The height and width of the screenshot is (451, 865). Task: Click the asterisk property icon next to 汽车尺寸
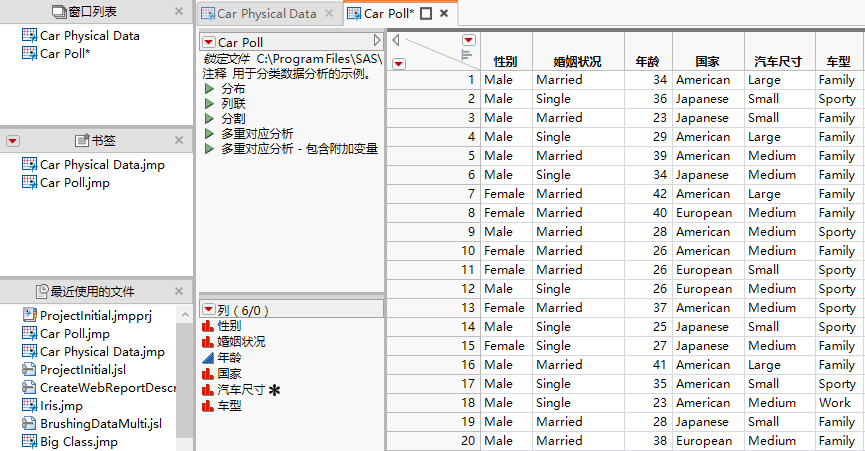click(274, 390)
